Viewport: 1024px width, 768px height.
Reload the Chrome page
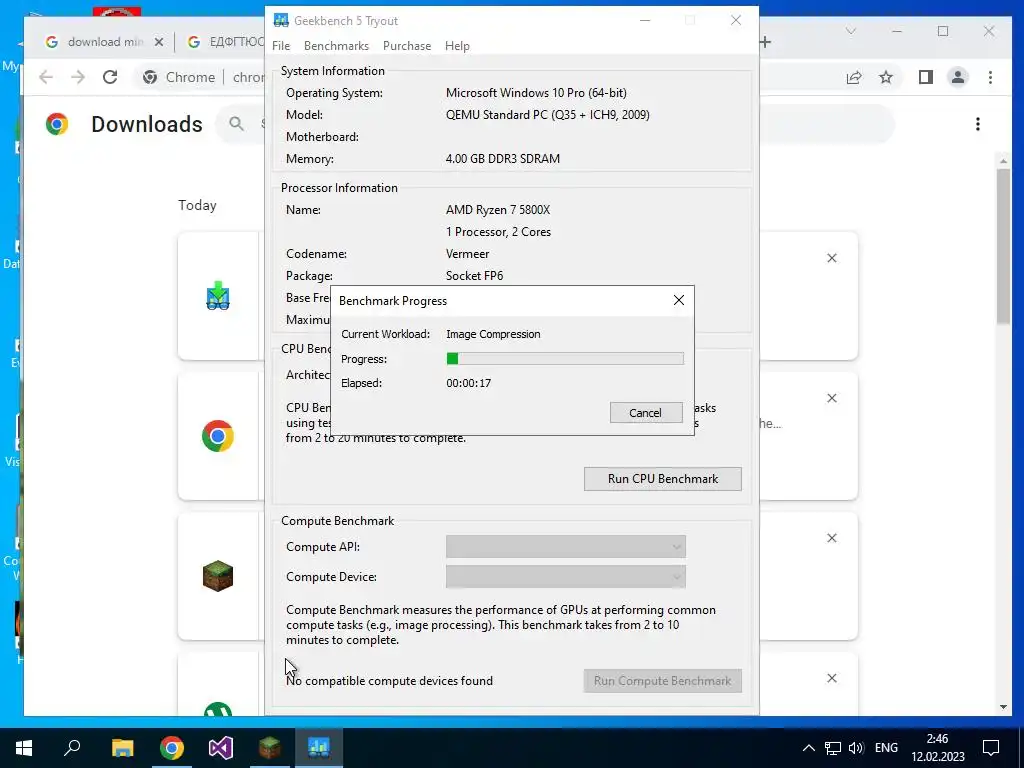coord(110,77)
